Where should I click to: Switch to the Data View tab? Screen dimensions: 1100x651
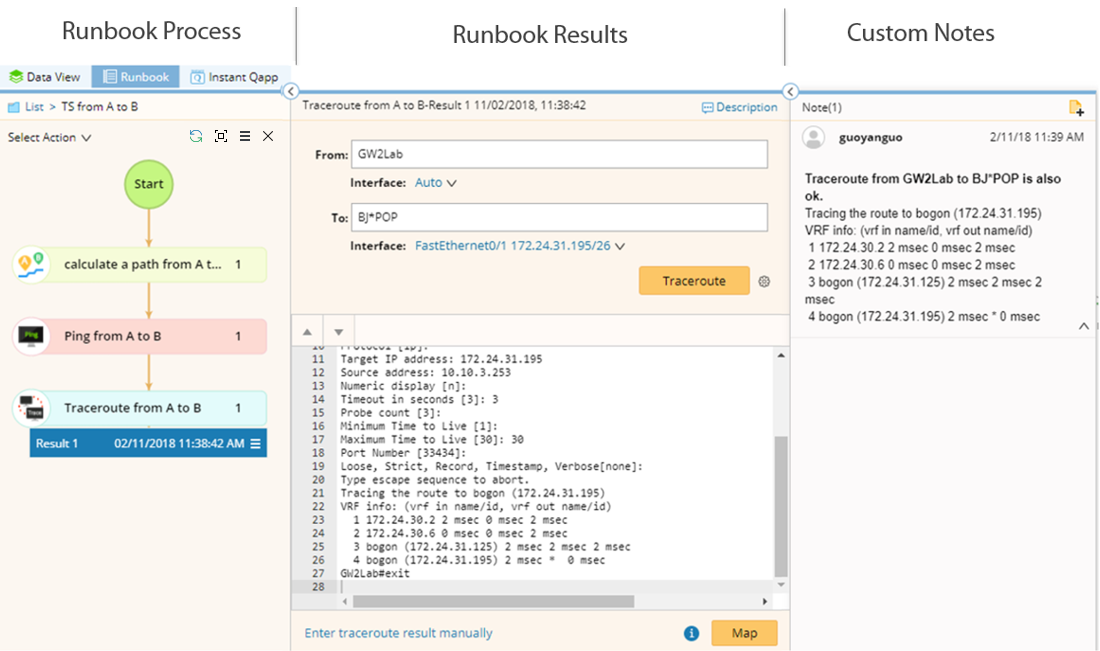click(x=45, y=77)
